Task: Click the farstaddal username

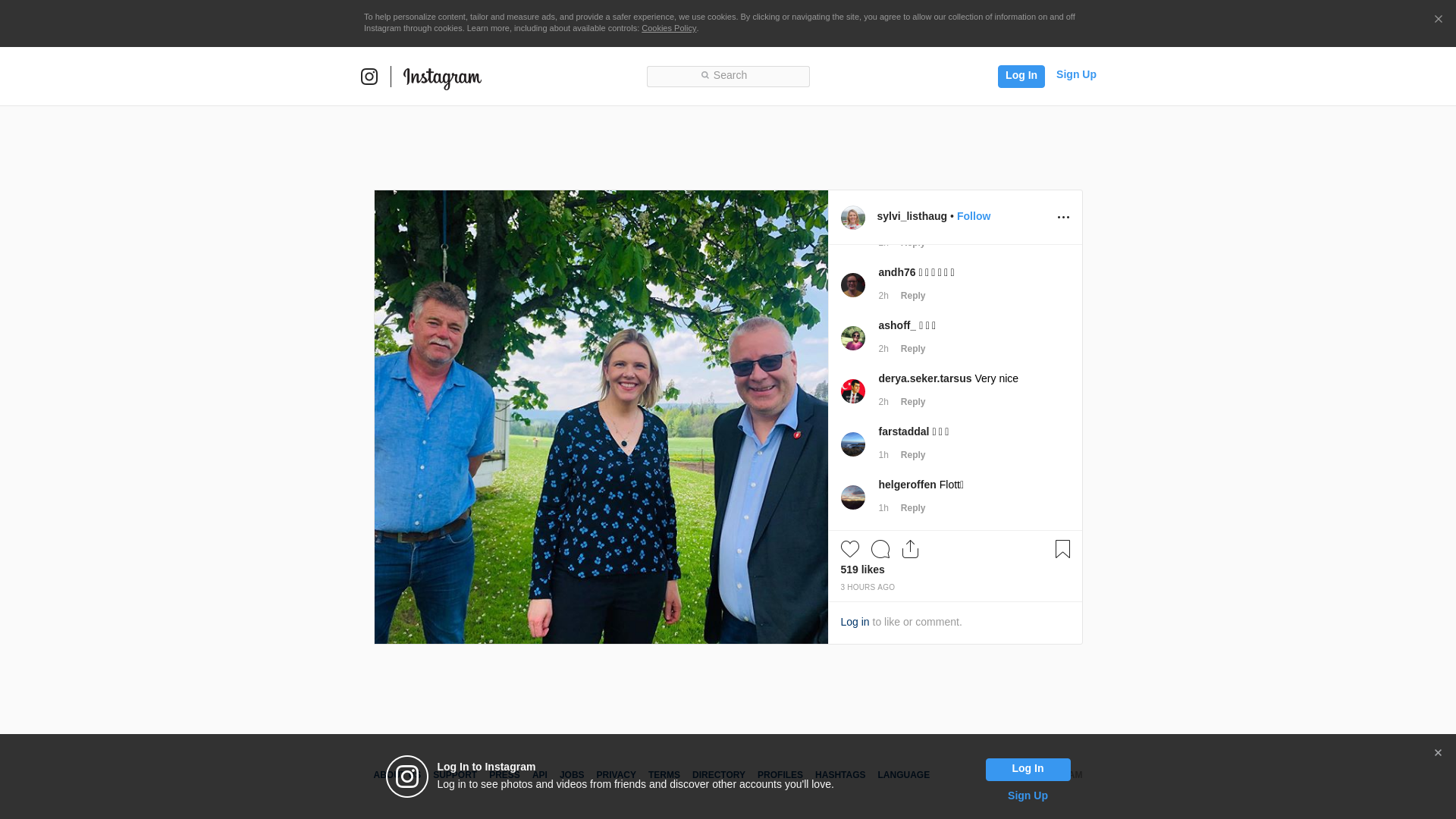Action: click(x=904, y=431)
